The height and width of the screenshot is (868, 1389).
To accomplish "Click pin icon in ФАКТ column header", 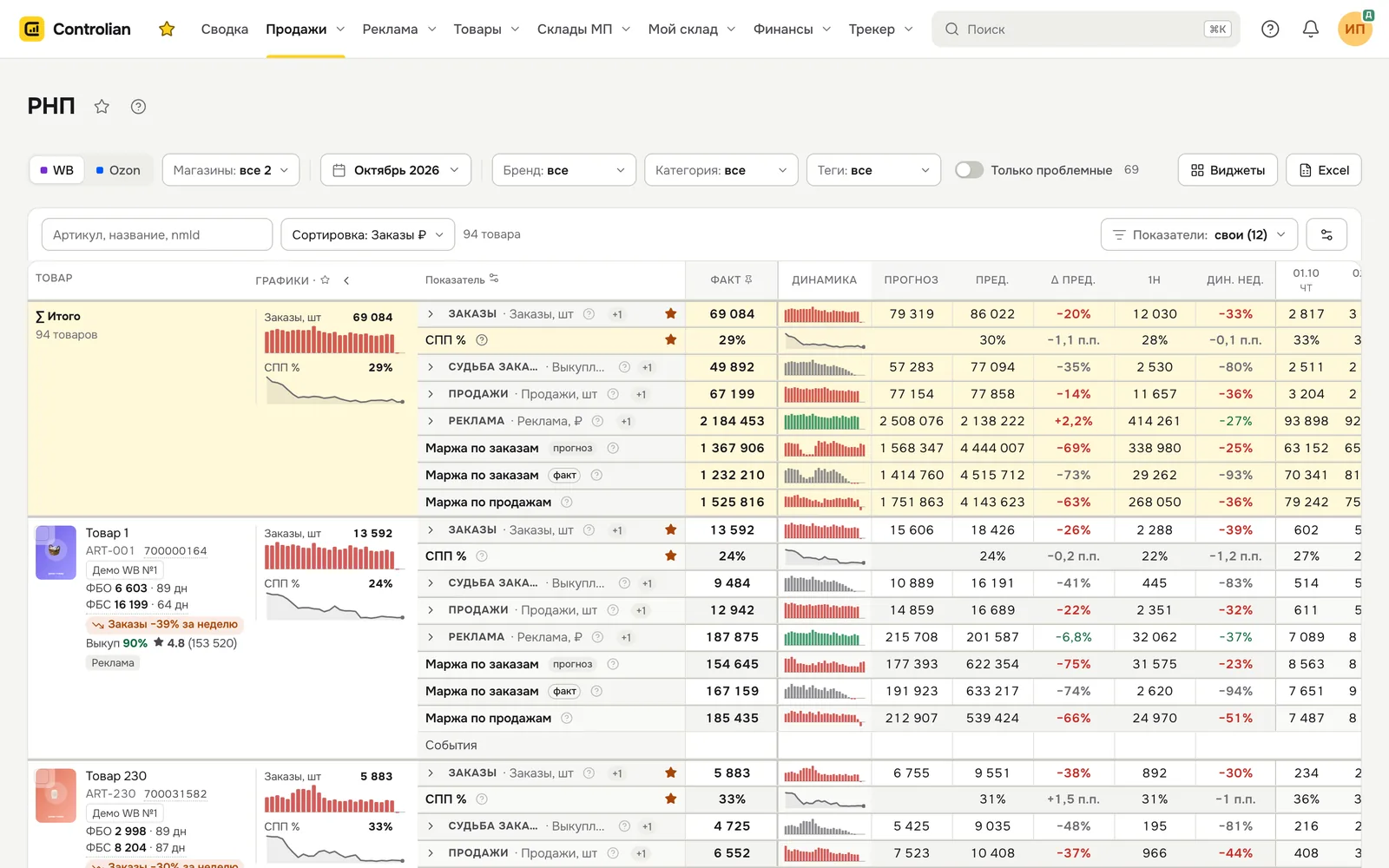I will pos(748,279).
